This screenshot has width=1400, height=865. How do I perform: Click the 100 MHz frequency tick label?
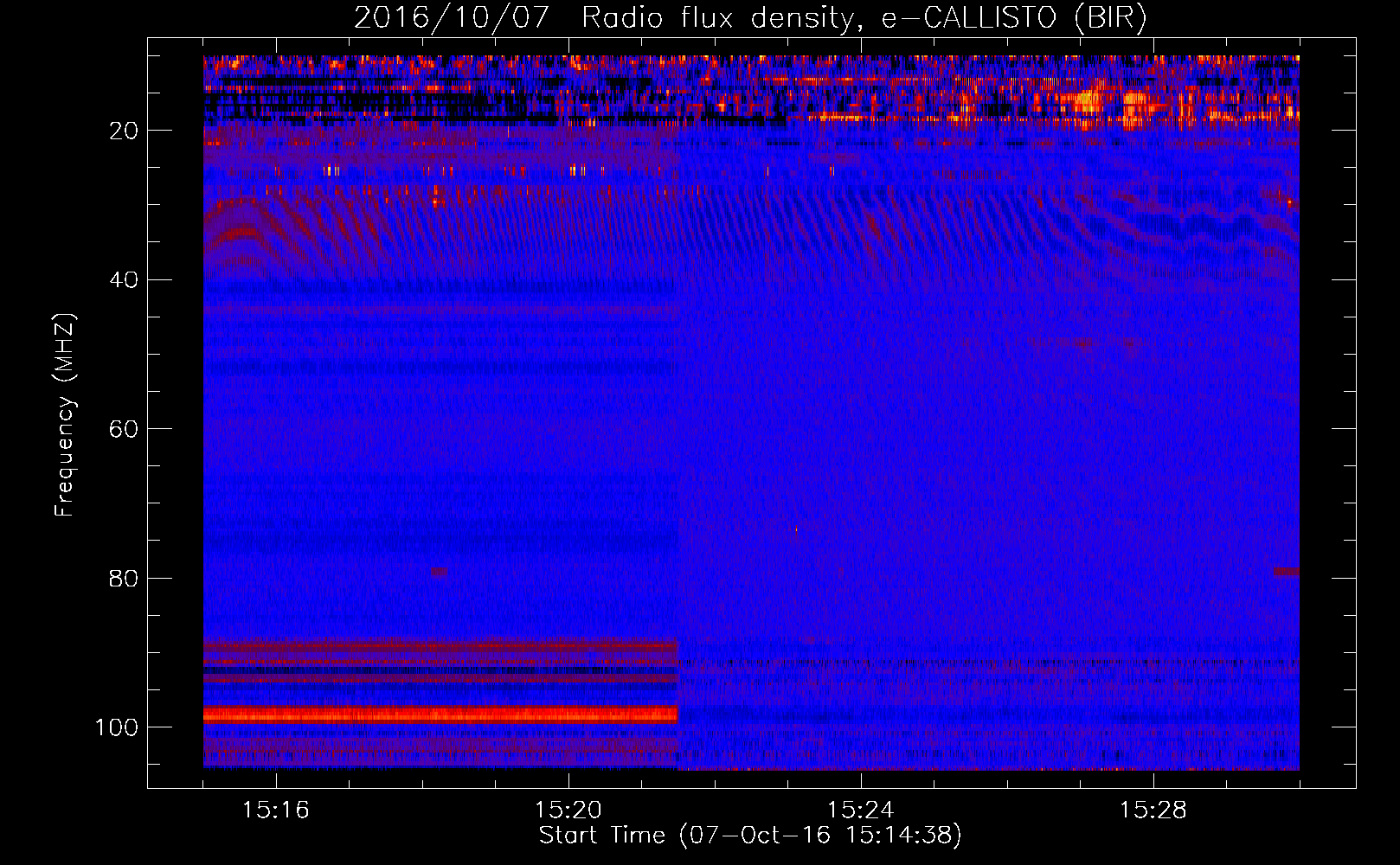coord(117,727)
